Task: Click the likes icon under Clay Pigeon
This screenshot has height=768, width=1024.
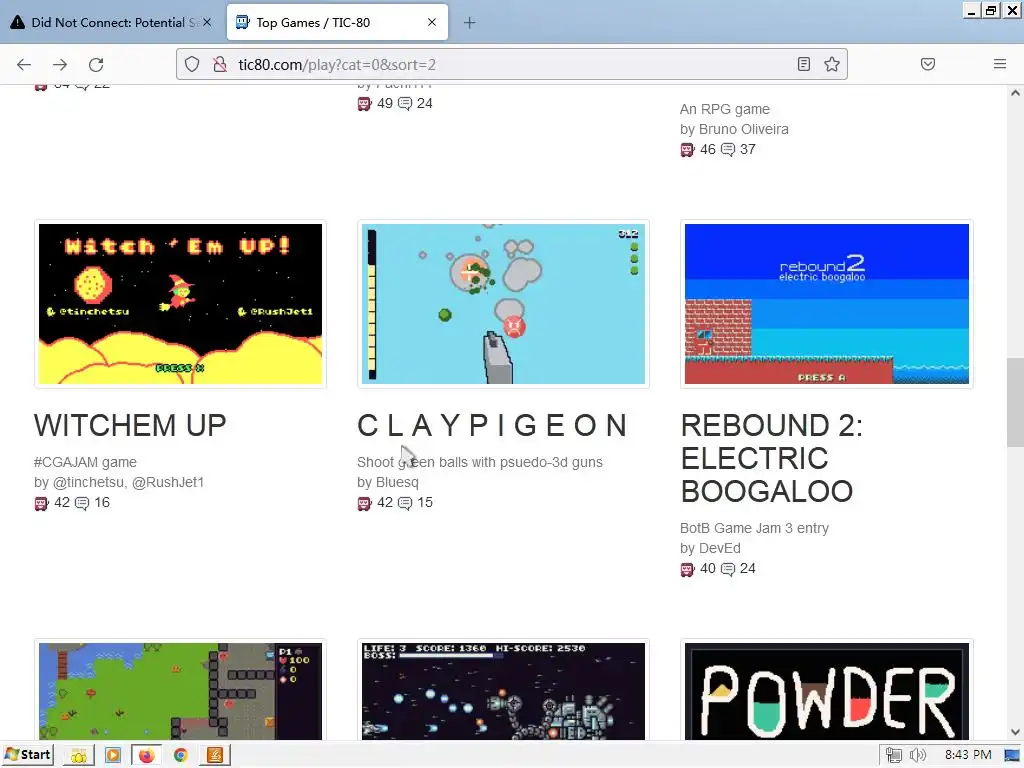Action: click(364, 503)
